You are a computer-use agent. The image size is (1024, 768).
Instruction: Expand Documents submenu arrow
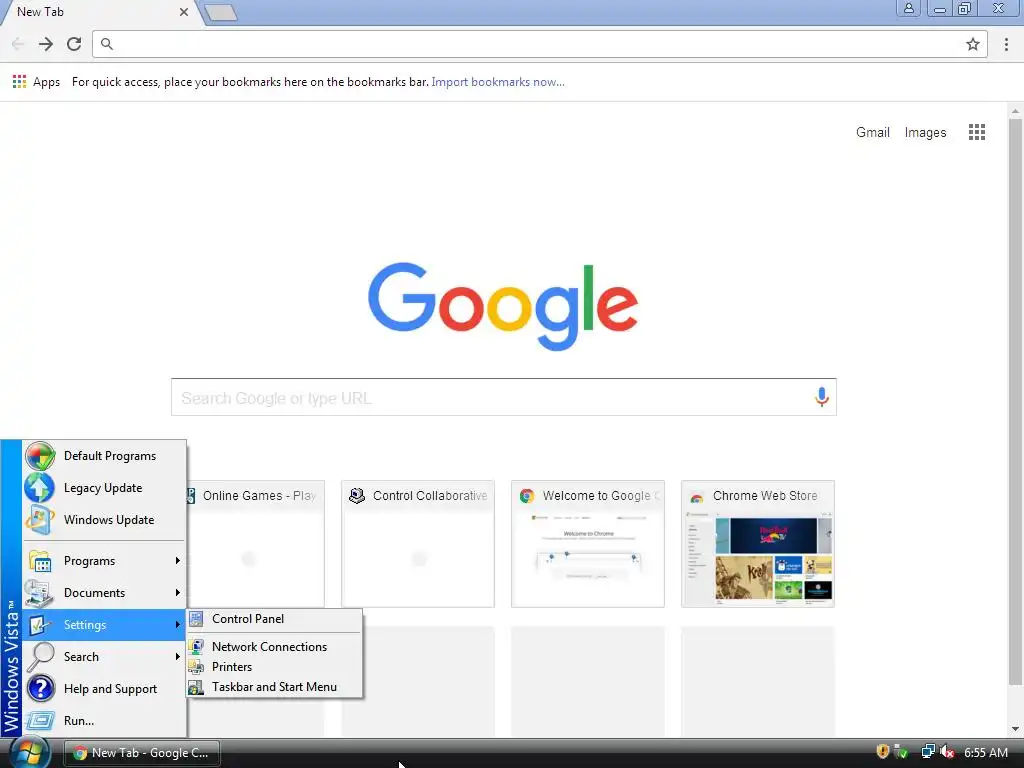click(x=178, y=593)
